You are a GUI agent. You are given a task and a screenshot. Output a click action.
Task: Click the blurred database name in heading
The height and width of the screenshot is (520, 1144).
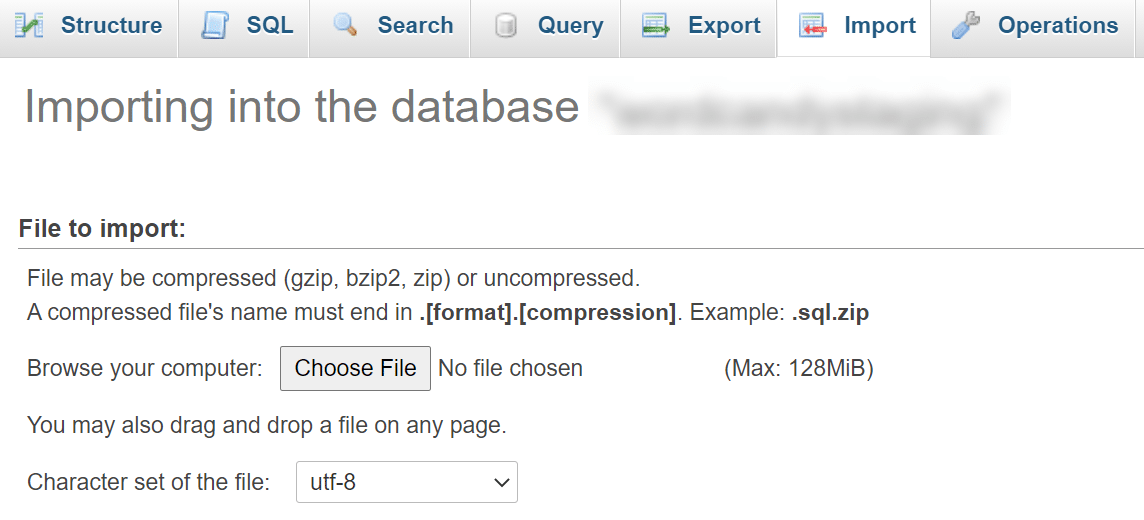800,108
